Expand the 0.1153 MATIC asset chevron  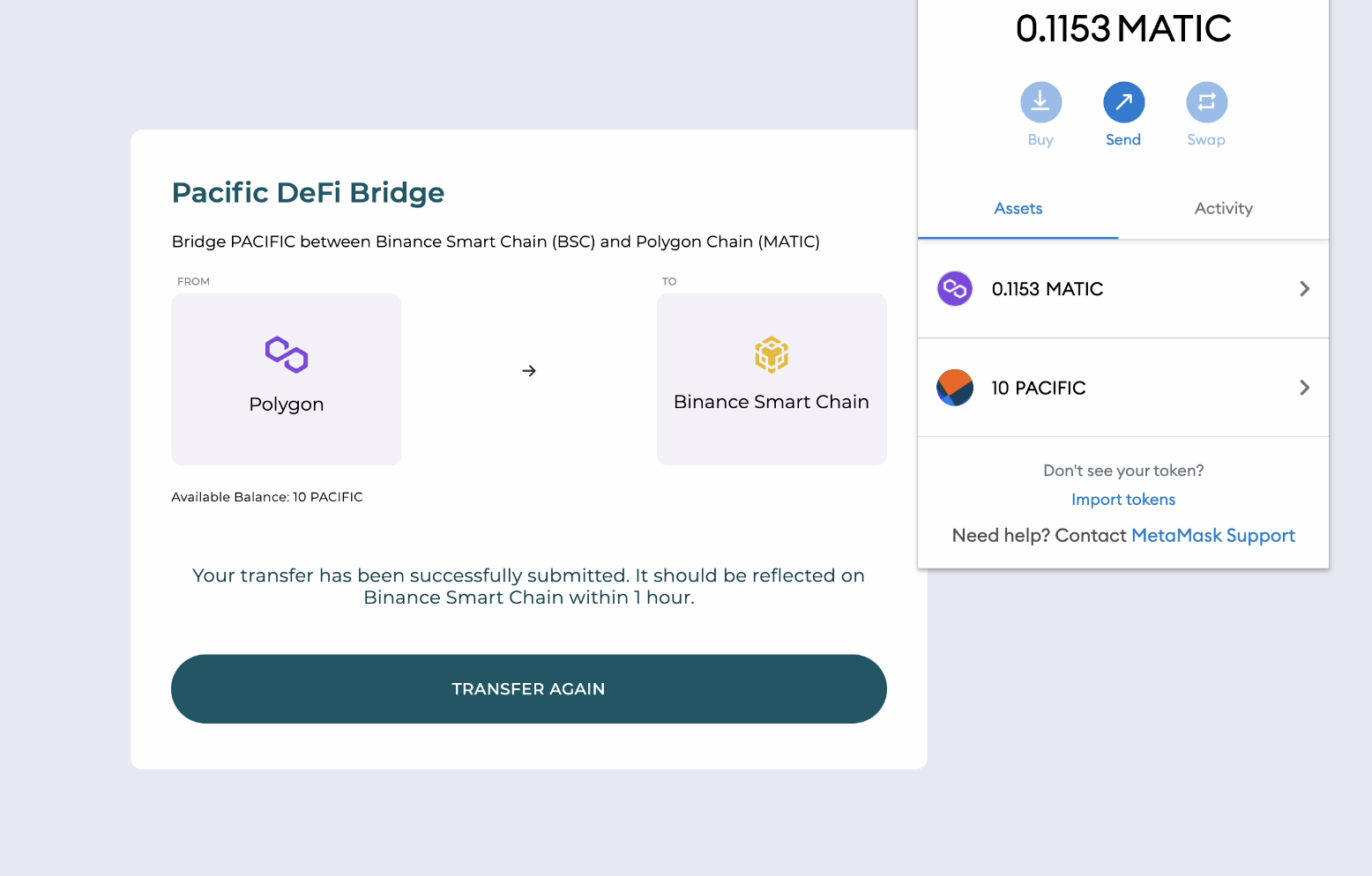click(x=1304, y=288)
